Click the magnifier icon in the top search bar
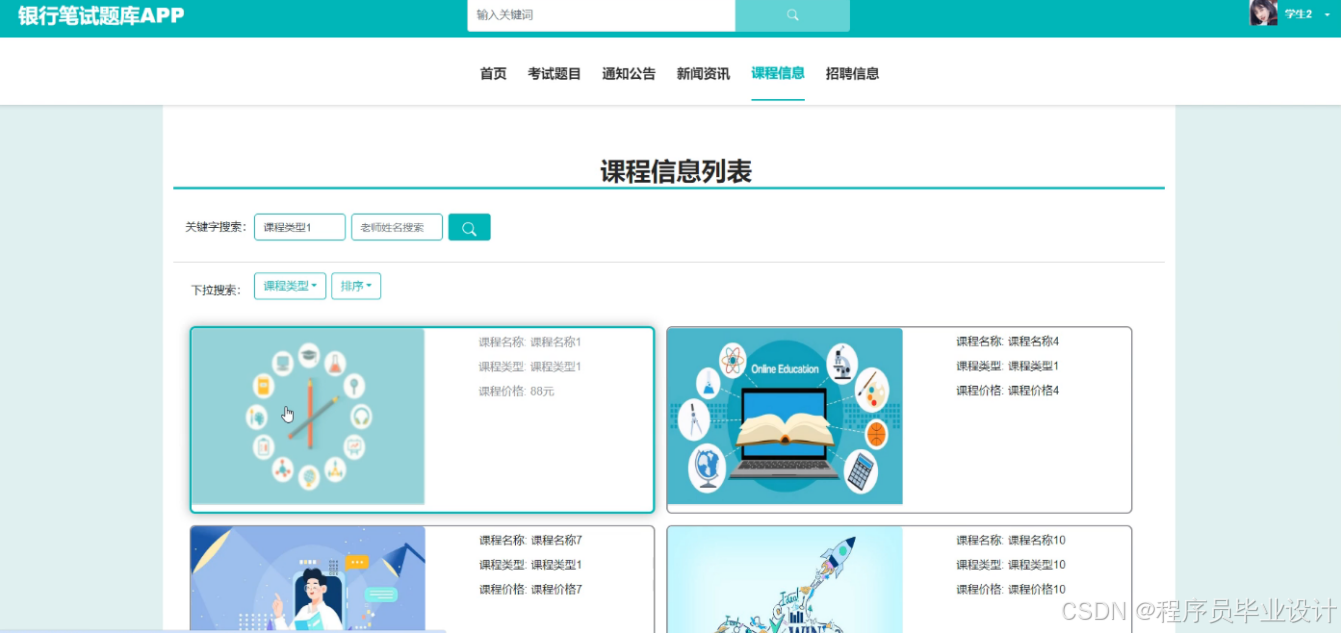Image resolution: width=1341 pixels, height=633 pixels. (x=792, y=15)
